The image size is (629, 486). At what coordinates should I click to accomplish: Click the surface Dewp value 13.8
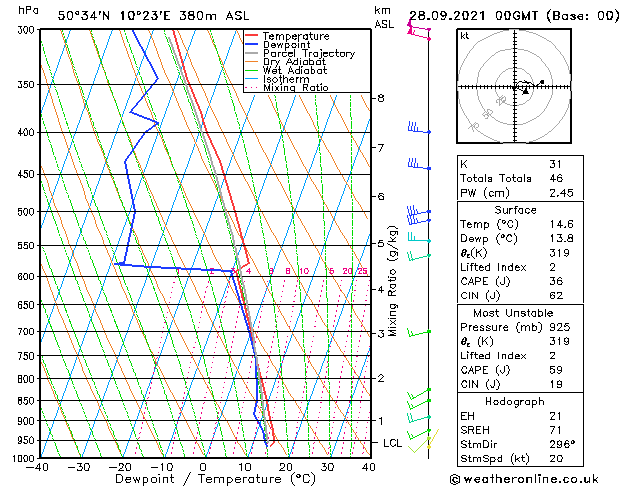point(561,238)
